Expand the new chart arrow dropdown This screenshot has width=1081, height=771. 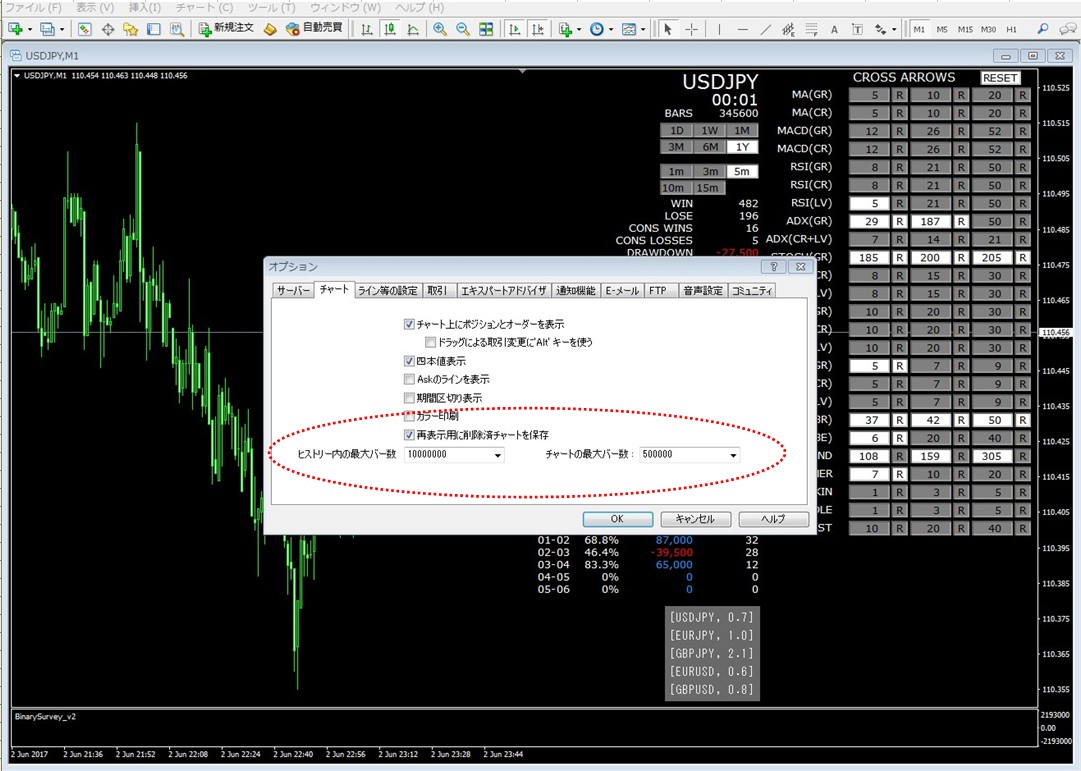pyautogui.click(x=30, y=29)
